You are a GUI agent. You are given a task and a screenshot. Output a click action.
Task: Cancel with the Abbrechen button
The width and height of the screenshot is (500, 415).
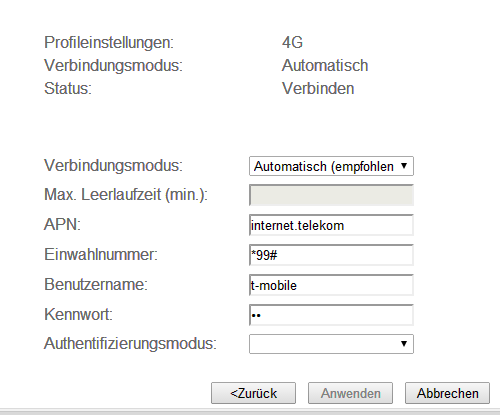click(447, 393)
